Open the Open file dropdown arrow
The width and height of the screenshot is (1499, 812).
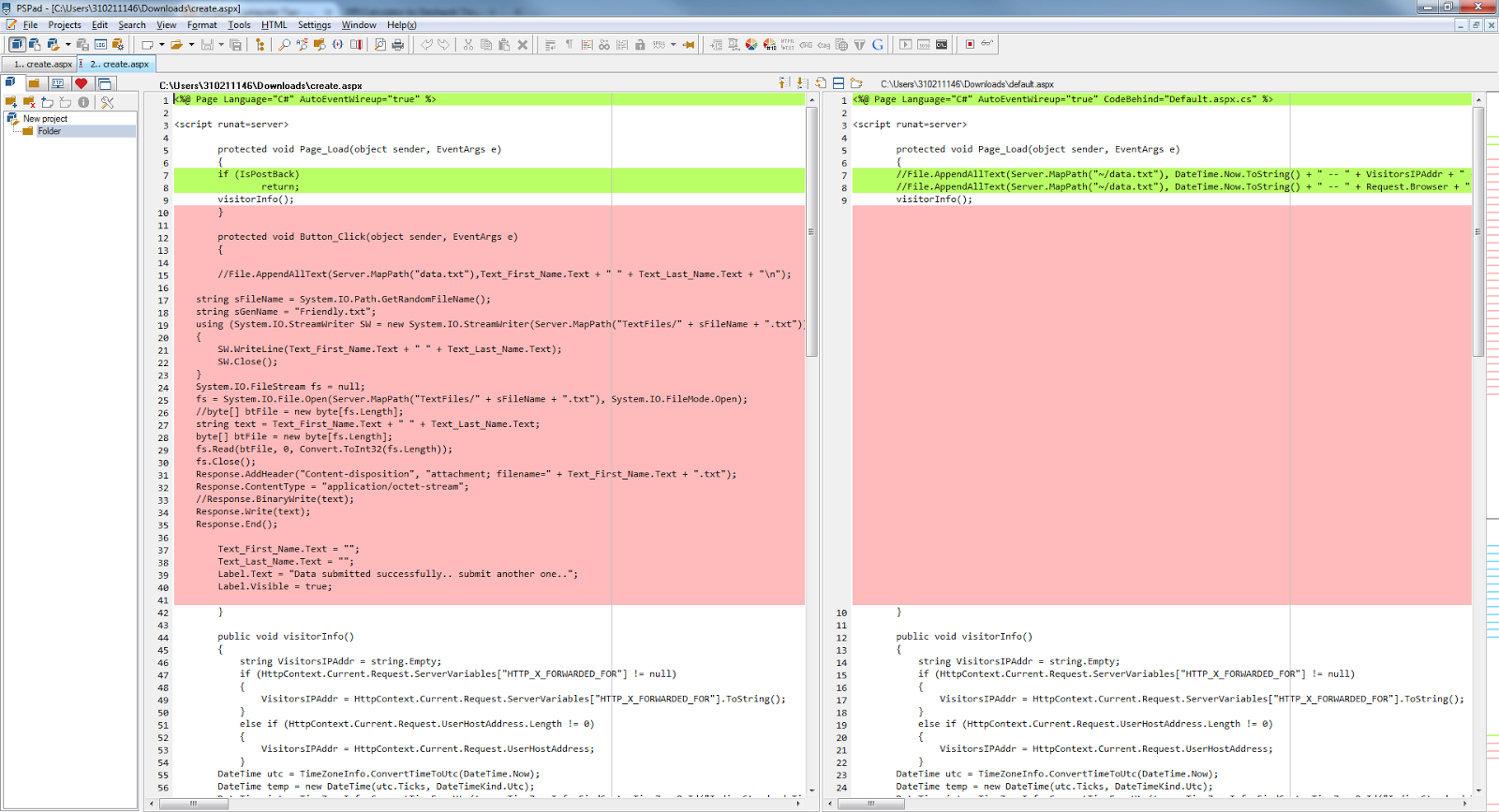(x=191, y=44)
